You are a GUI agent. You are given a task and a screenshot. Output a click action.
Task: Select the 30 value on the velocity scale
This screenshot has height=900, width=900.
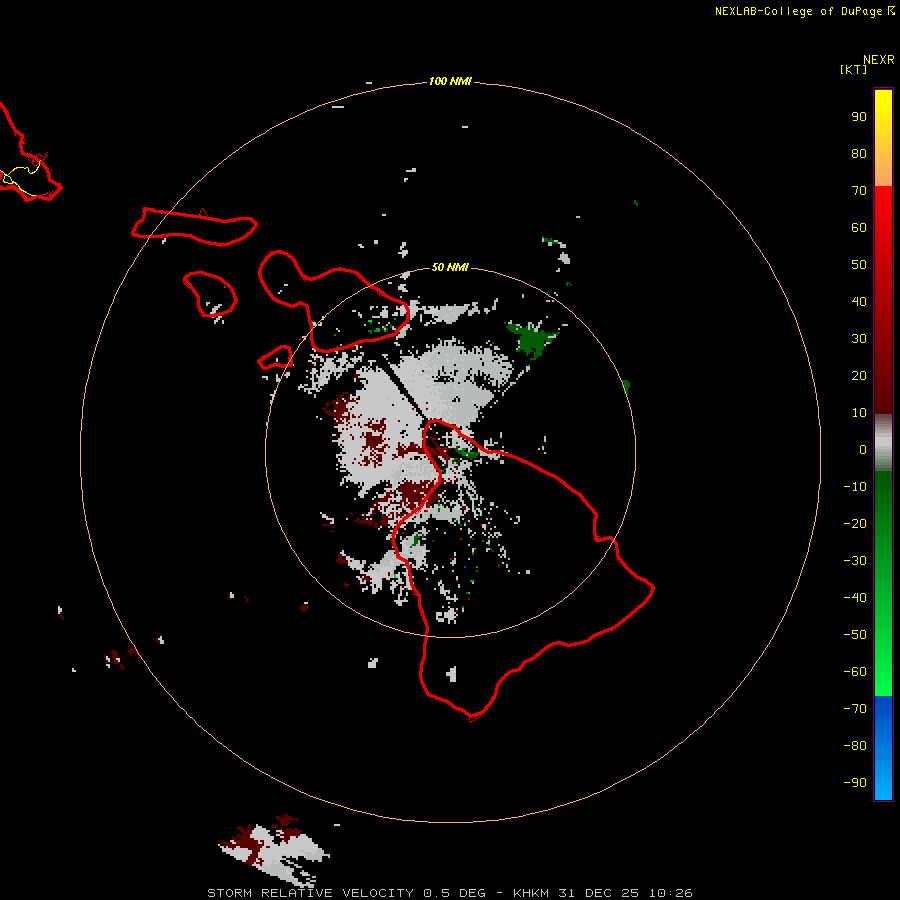coord(859,339)
